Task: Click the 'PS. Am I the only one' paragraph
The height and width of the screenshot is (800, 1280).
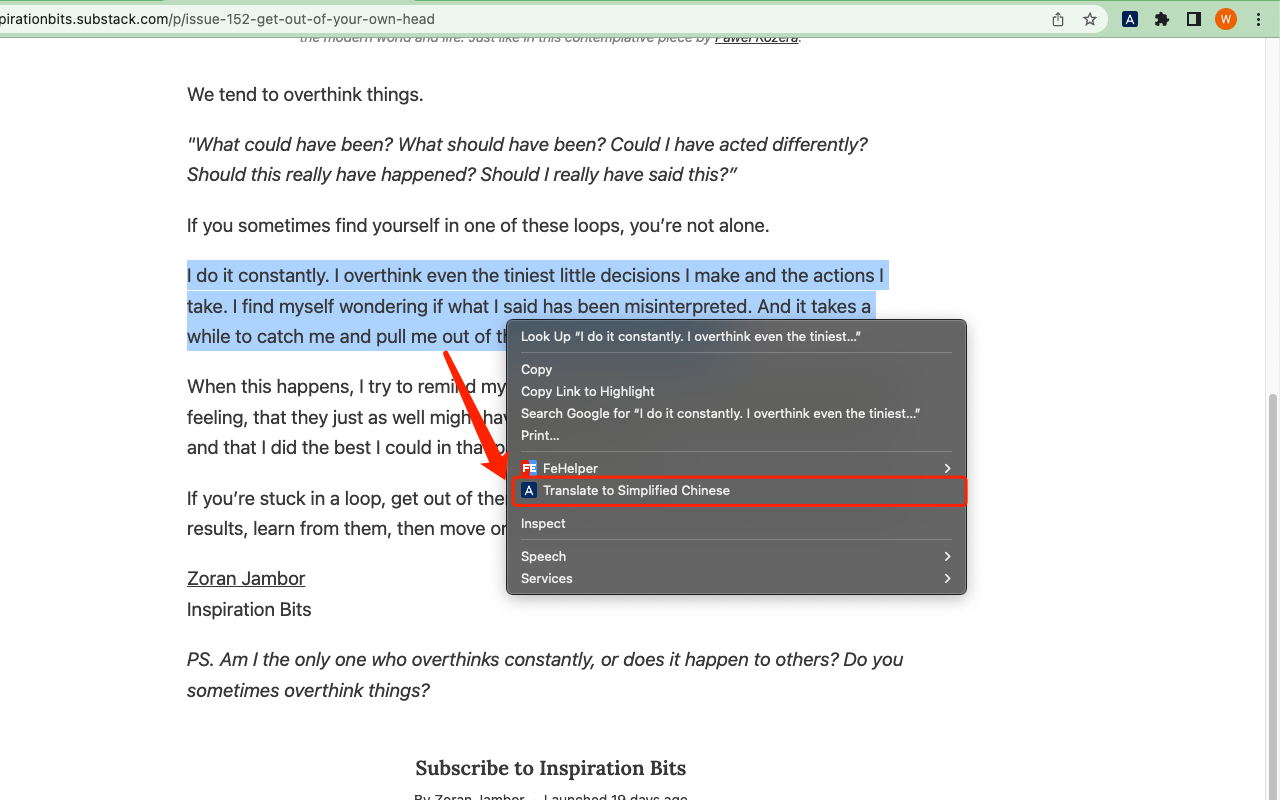Action: click(545, 675)
